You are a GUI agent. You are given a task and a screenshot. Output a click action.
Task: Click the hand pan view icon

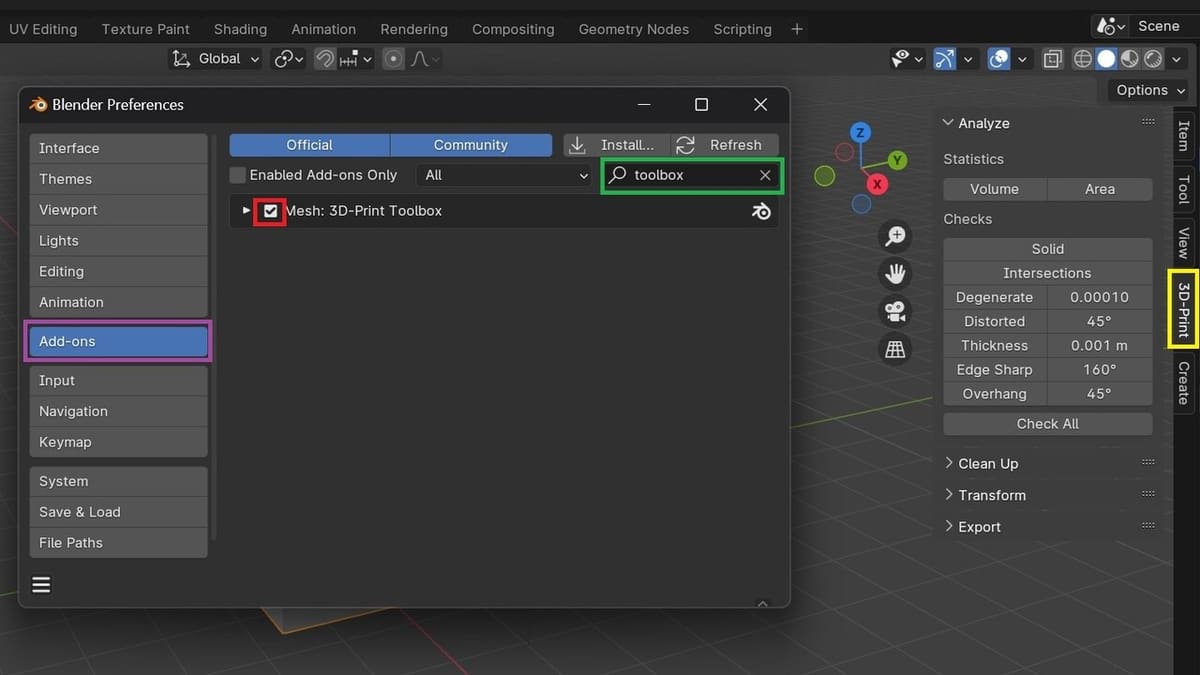click(x=895, y=273)
